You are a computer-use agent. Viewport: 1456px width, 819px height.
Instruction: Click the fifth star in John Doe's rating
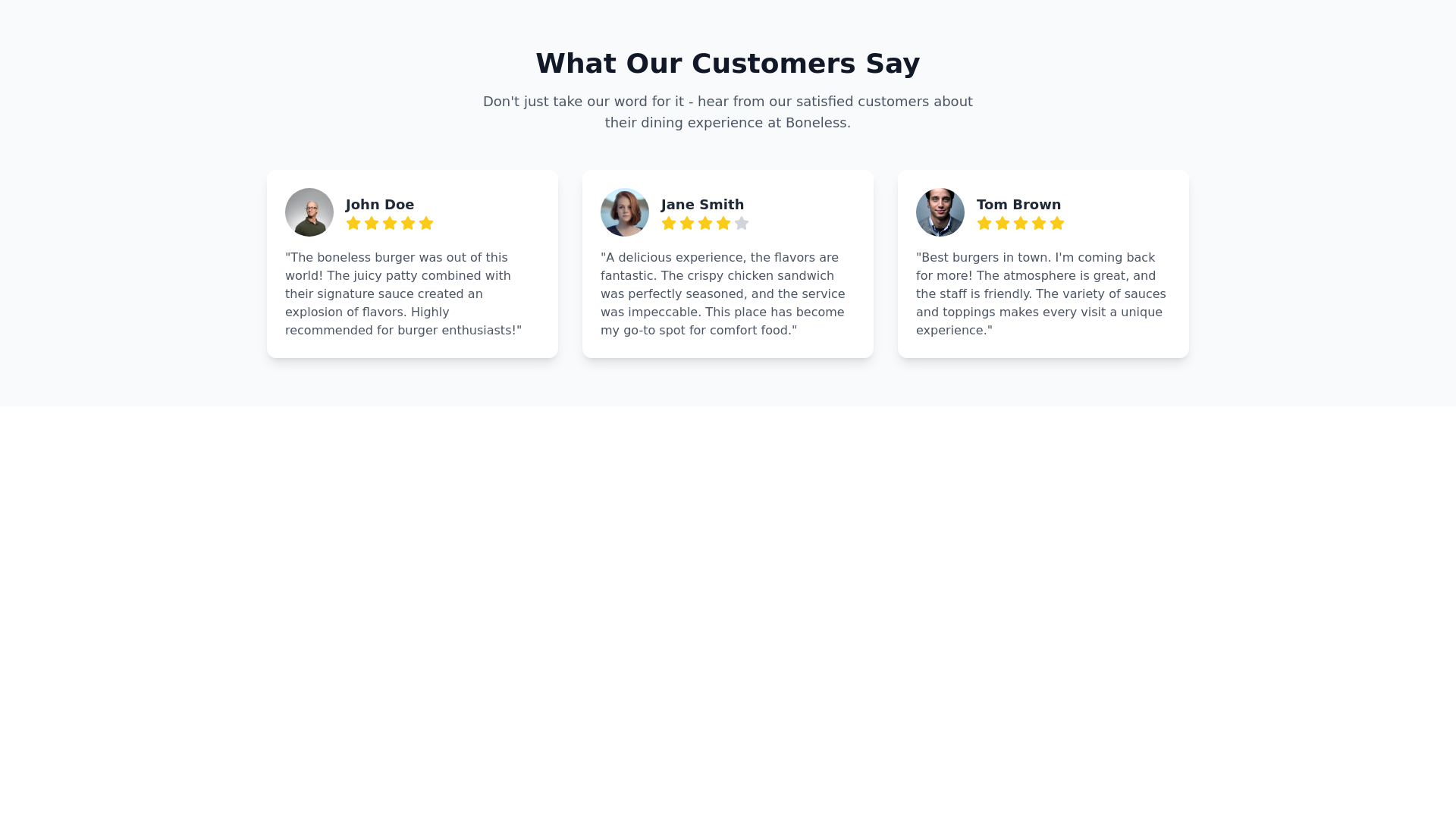(x=426, y=223)
